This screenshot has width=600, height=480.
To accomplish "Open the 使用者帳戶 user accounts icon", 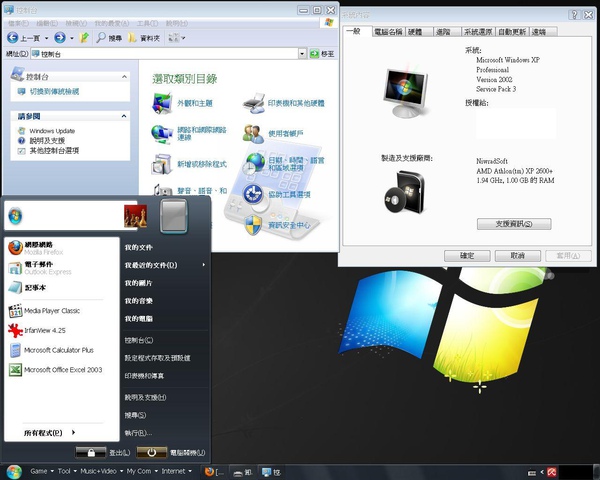I will coord(253,134).
